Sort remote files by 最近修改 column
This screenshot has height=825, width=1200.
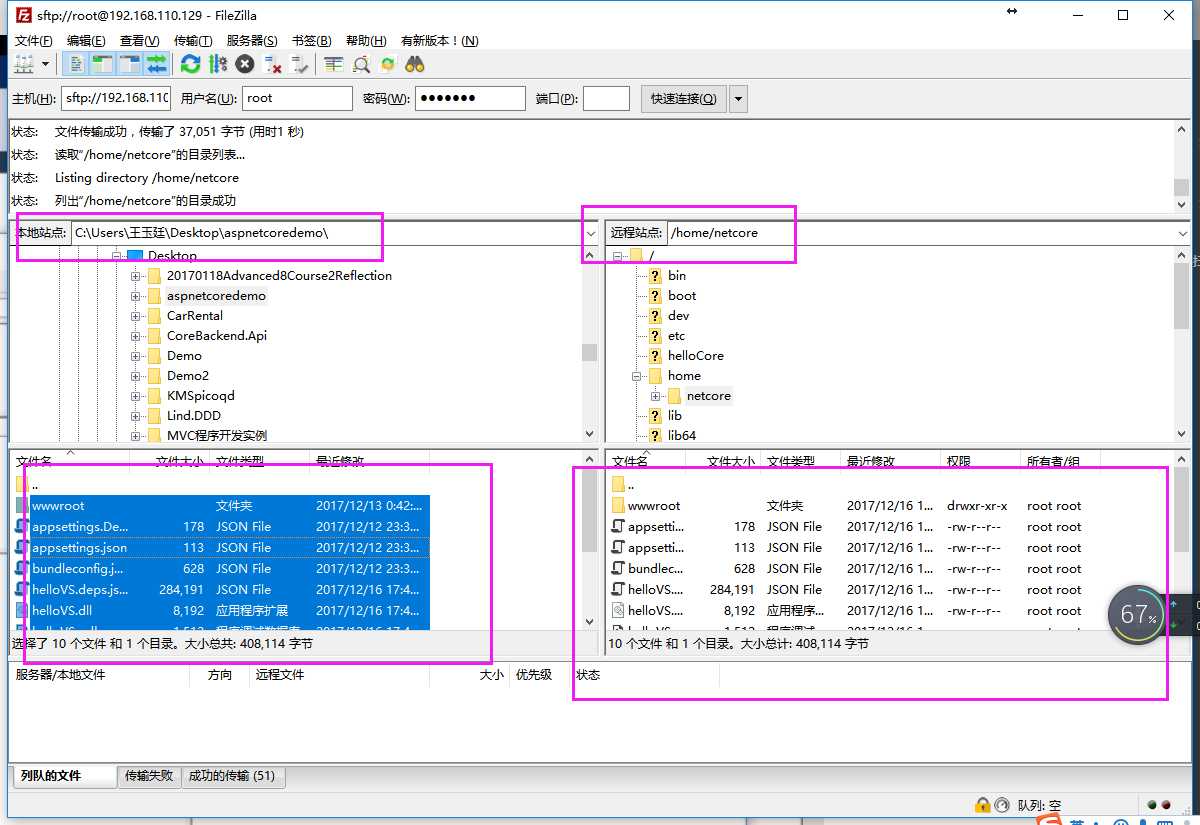tap(889, 462)
